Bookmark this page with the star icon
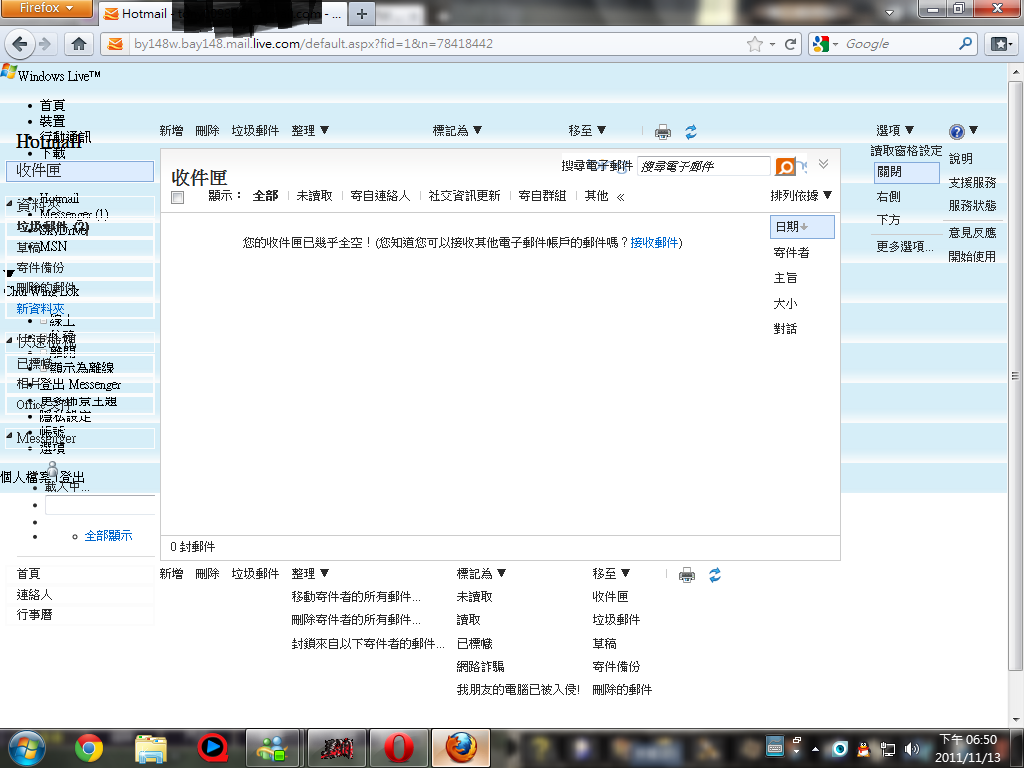The image size is (1024, 768). (x=755, y=44)
